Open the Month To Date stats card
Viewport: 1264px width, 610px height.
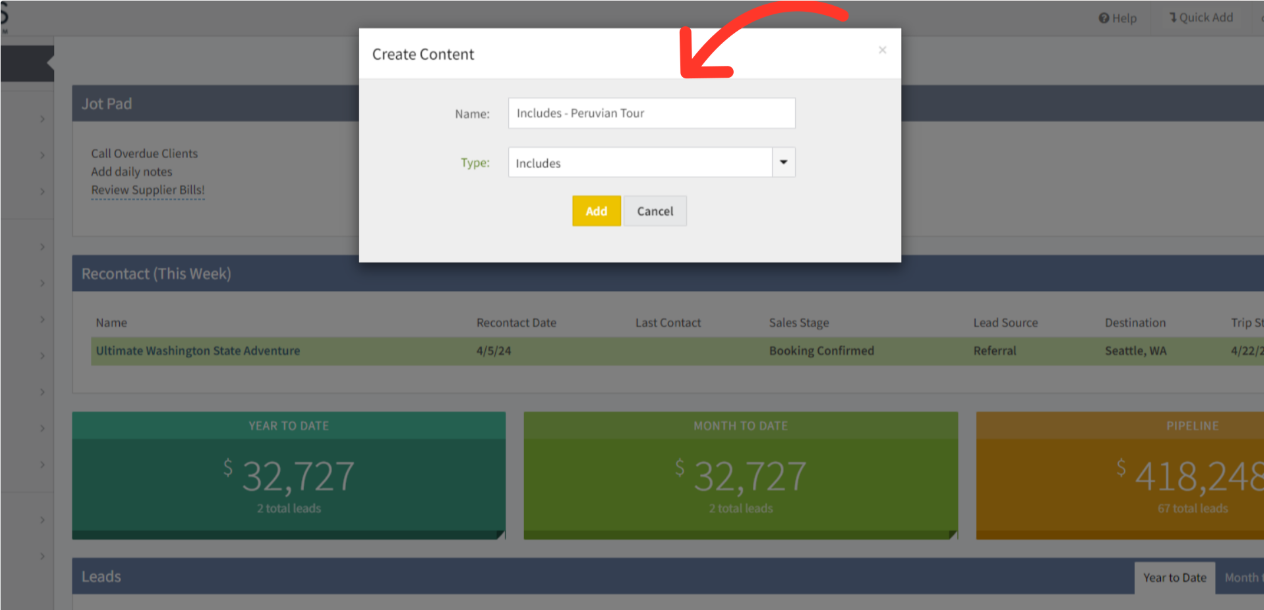pos(740,476)
